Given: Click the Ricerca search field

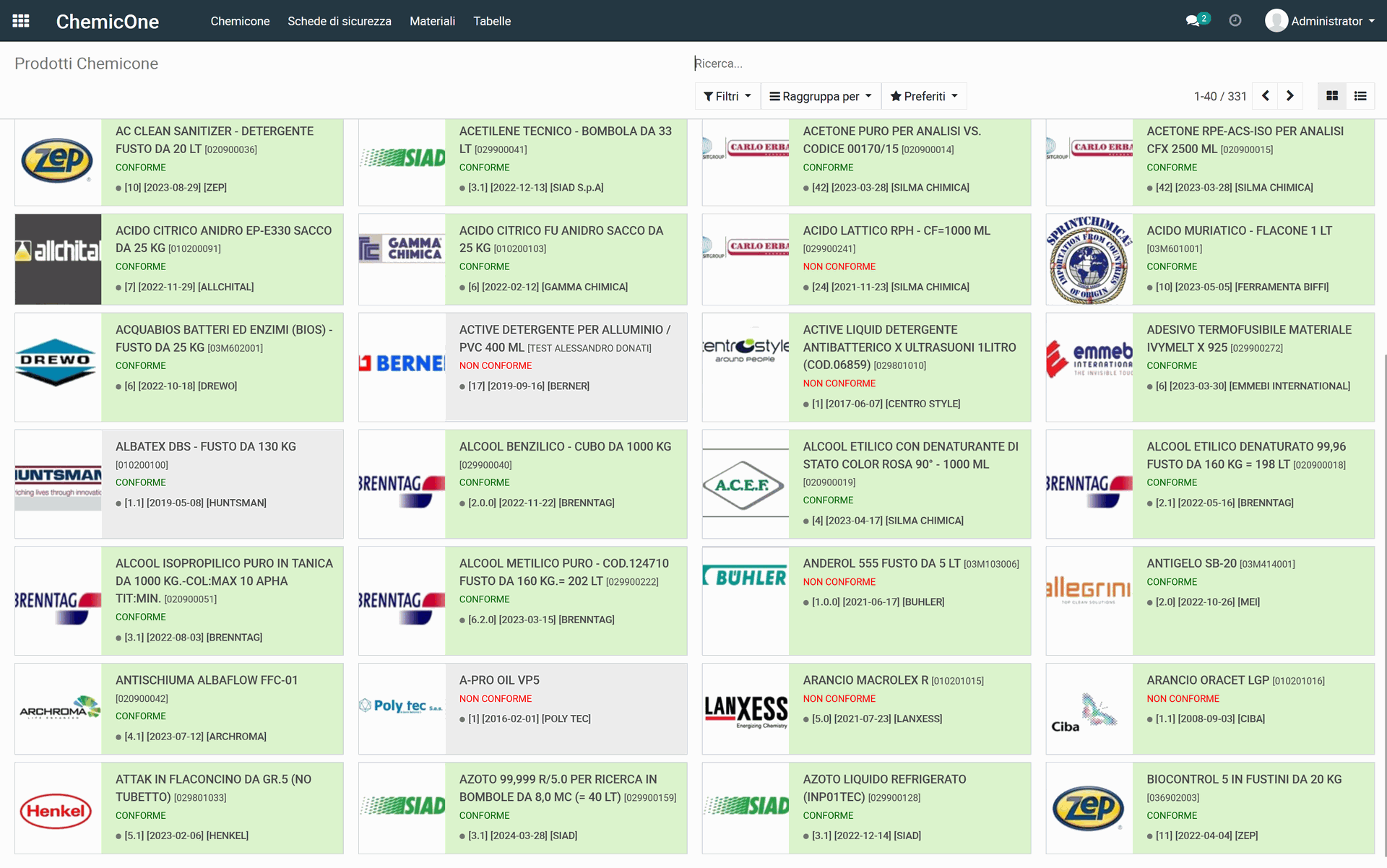Looking at the screenshot, I should pos(939,64).
